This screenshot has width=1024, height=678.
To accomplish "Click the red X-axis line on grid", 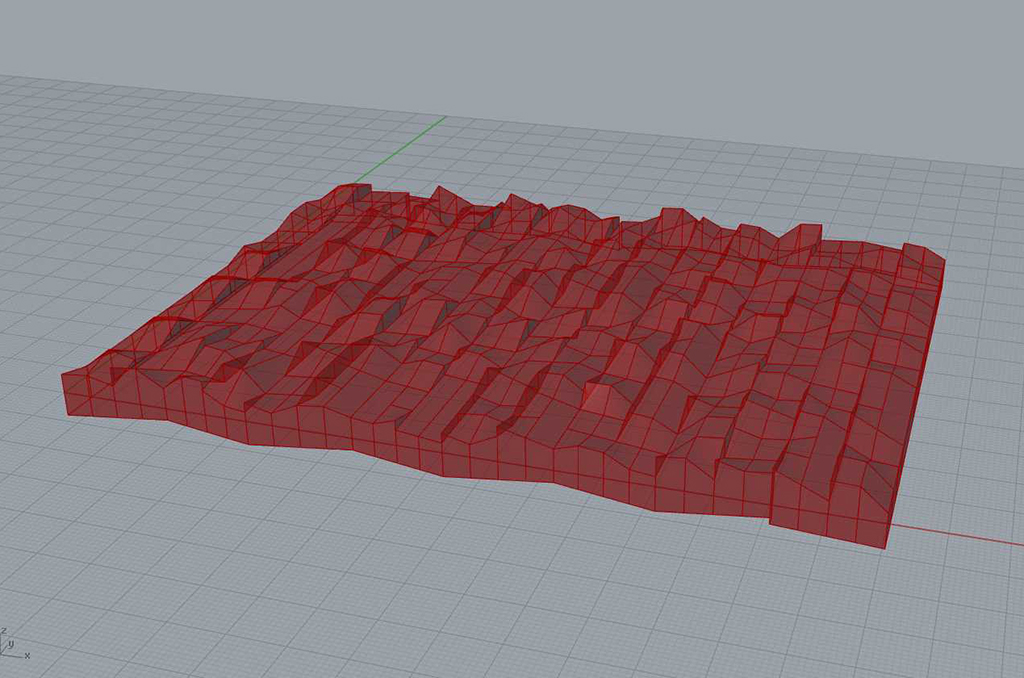I will tap(956, 533).
